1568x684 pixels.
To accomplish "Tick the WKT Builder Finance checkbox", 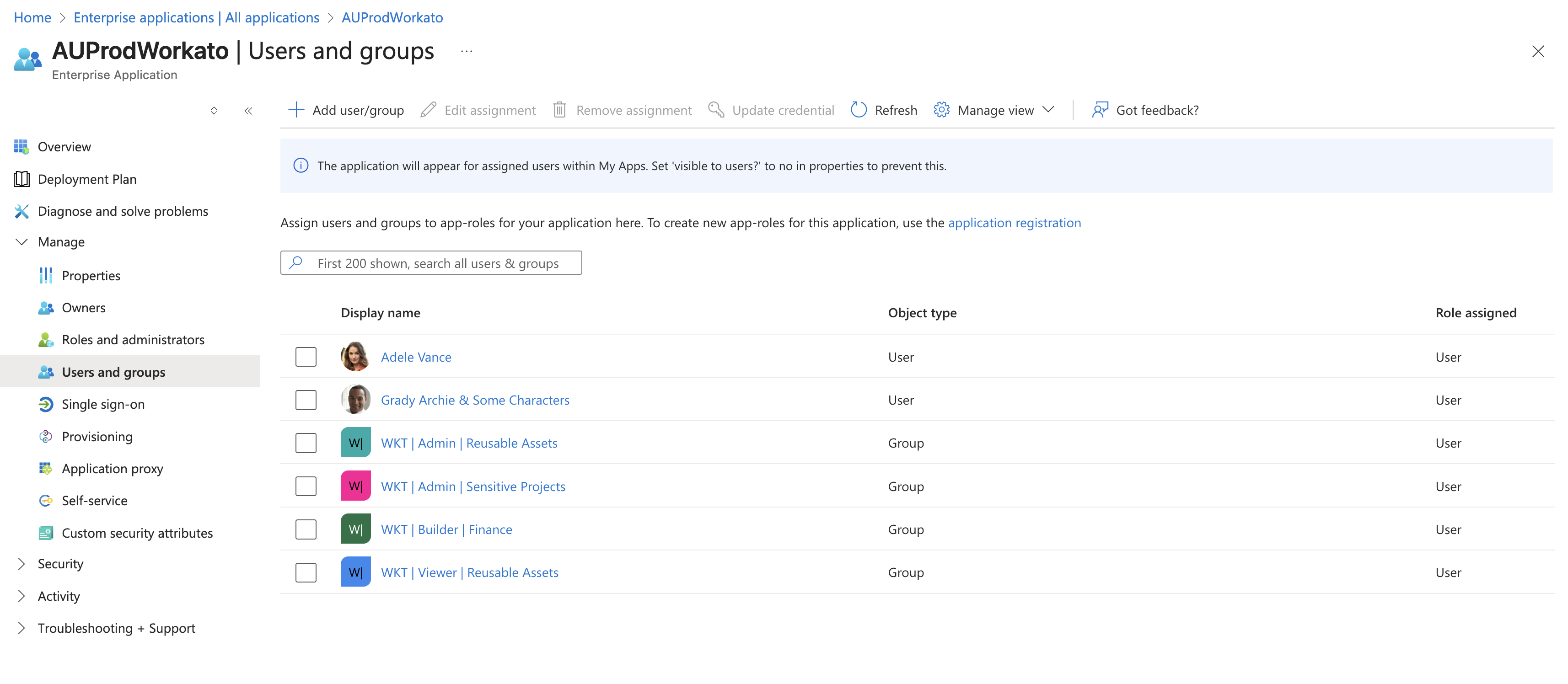I will (306, 529).
